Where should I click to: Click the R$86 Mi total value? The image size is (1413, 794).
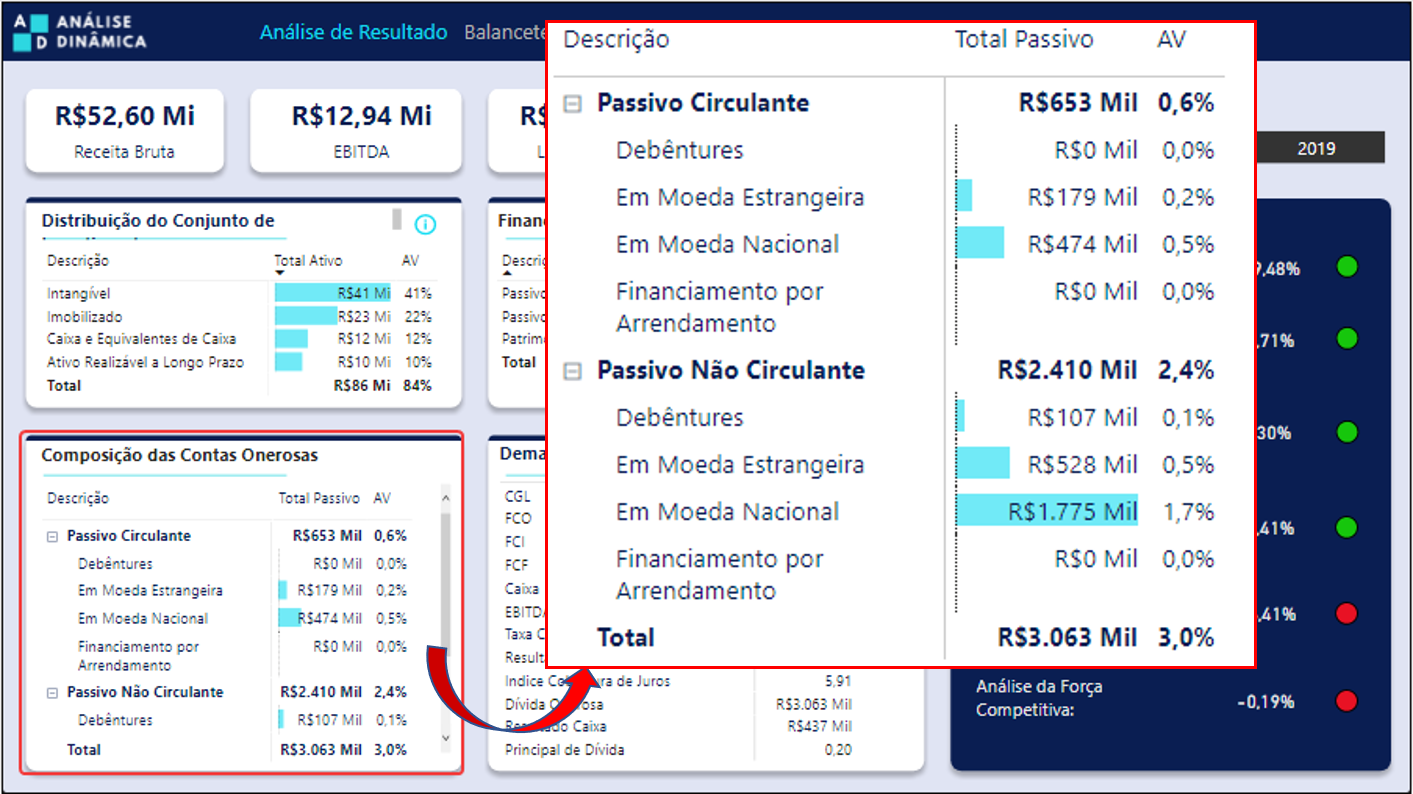(x=363, y=385)
